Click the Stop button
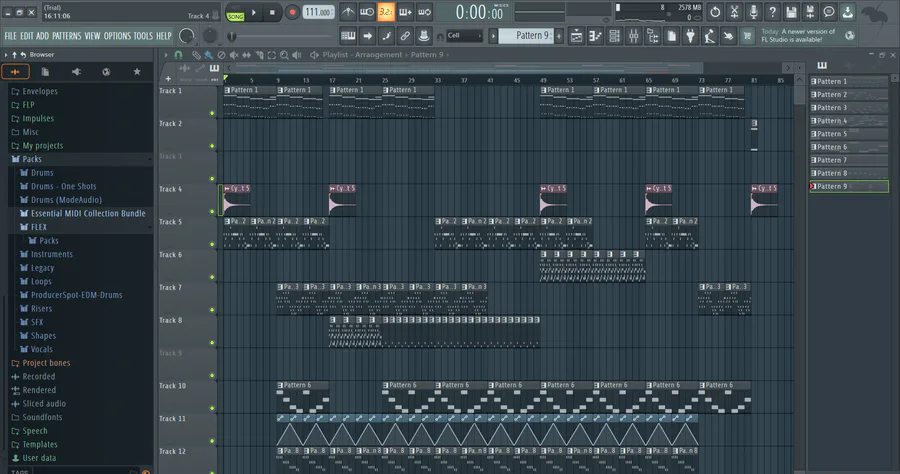Image resolution: width=900 pixels, height=474 pixels. [272, 13]
